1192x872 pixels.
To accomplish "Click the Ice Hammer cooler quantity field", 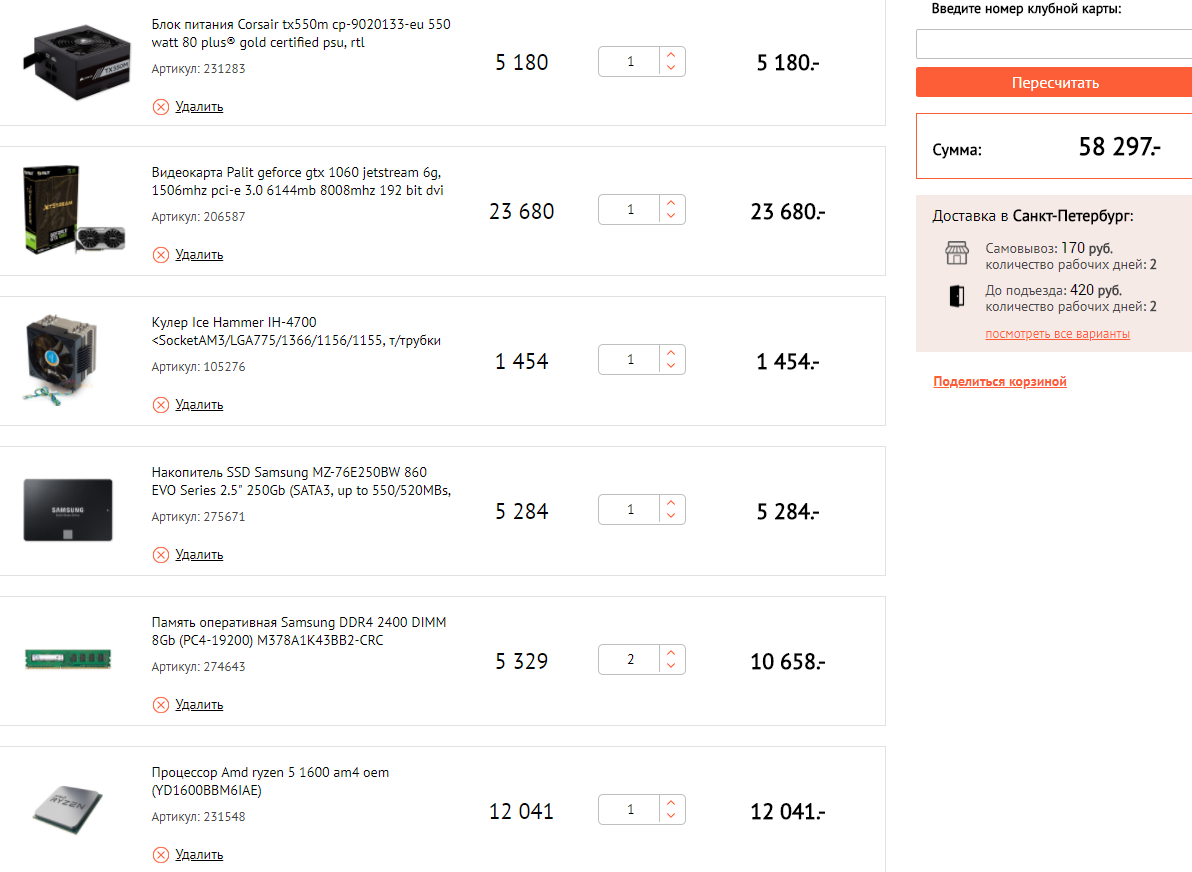I will coord(630,360).
